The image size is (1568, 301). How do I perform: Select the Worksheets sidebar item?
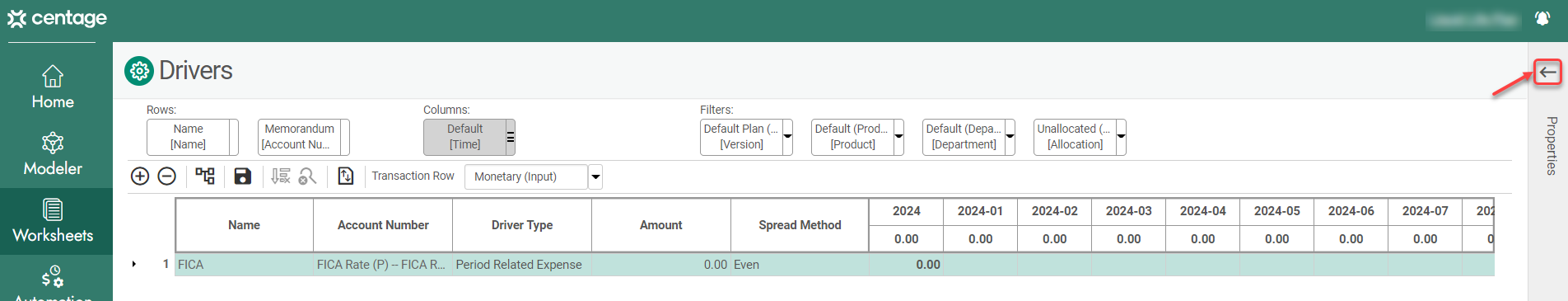click(53, 221)
